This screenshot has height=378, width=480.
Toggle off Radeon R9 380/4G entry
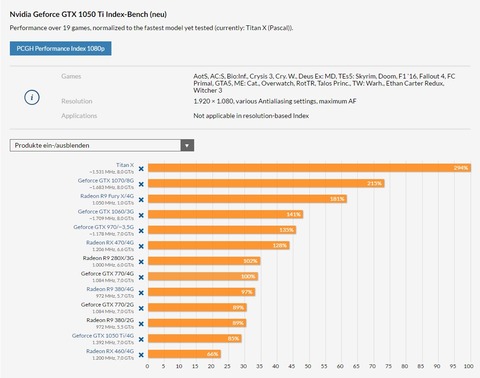141,293
